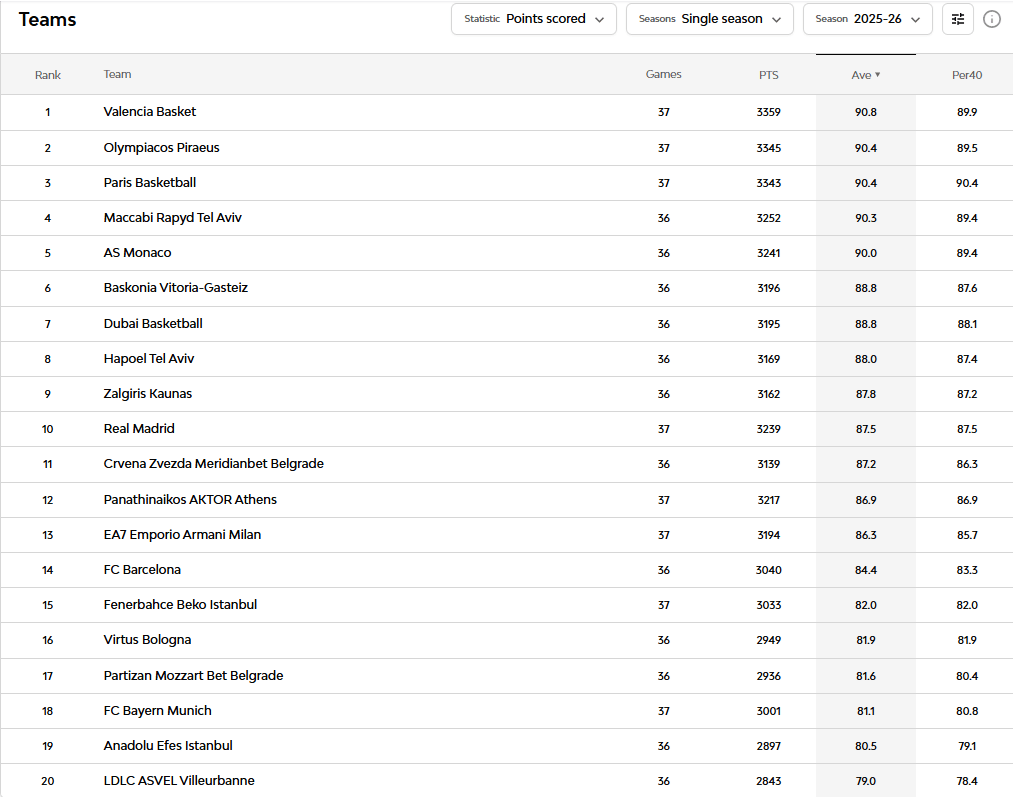Open the Valencia Basket team link
Screen dimensions: 1013x797
150,112
